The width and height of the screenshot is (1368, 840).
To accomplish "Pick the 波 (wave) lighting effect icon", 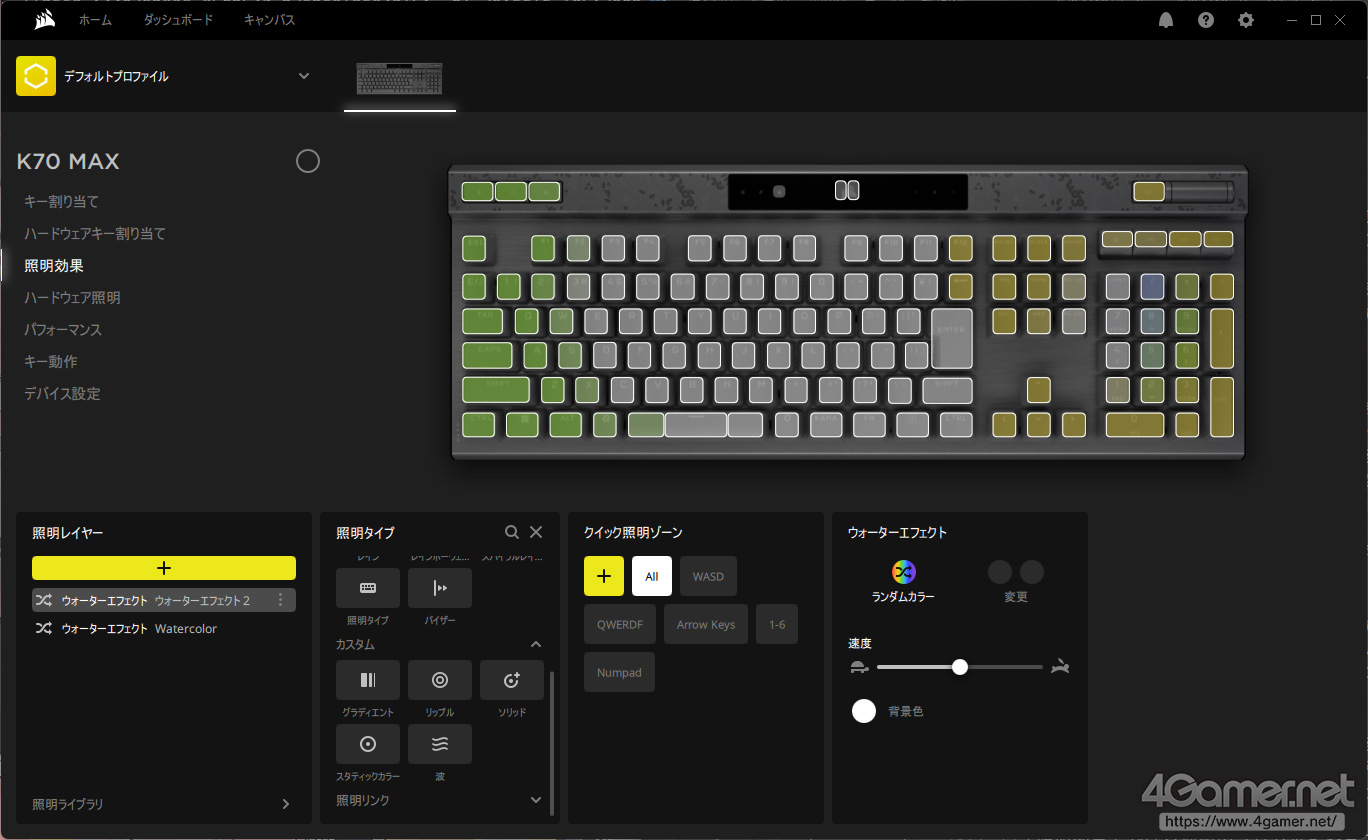I will [x=439, y=744].
